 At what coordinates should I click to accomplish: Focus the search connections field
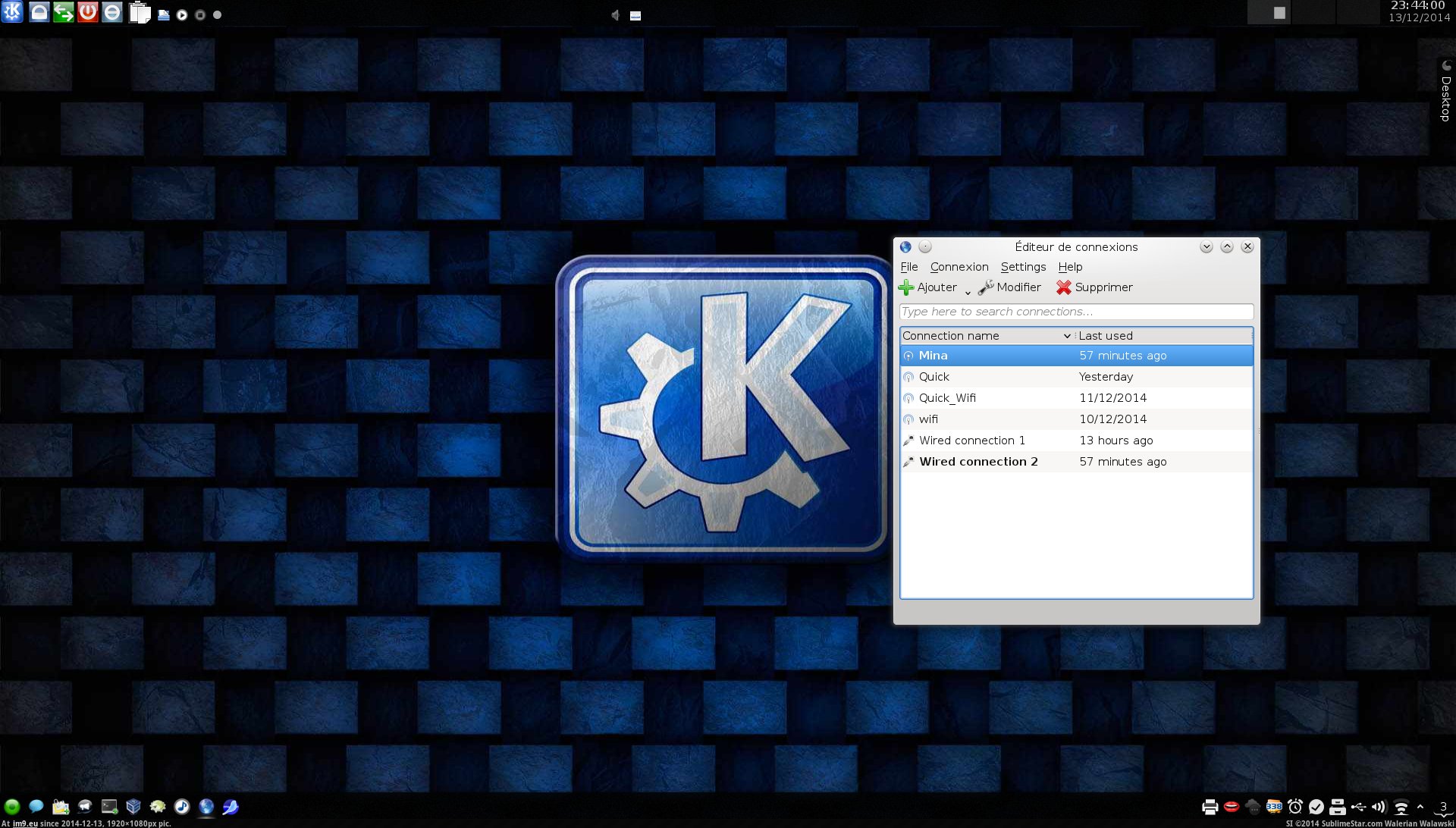pos(1076,312)
